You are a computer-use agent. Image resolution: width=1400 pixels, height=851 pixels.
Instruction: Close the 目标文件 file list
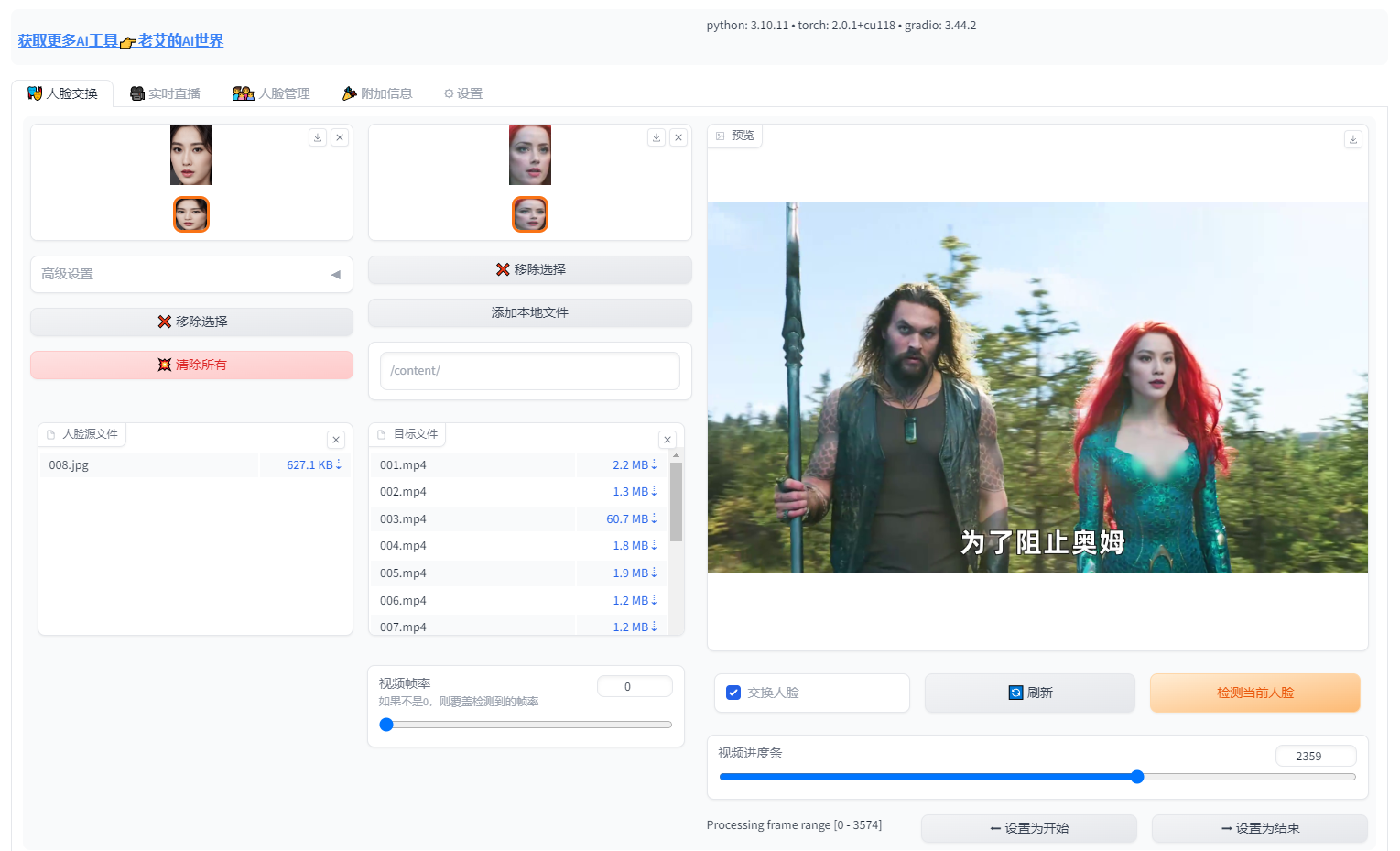click(x=667, y=439)
